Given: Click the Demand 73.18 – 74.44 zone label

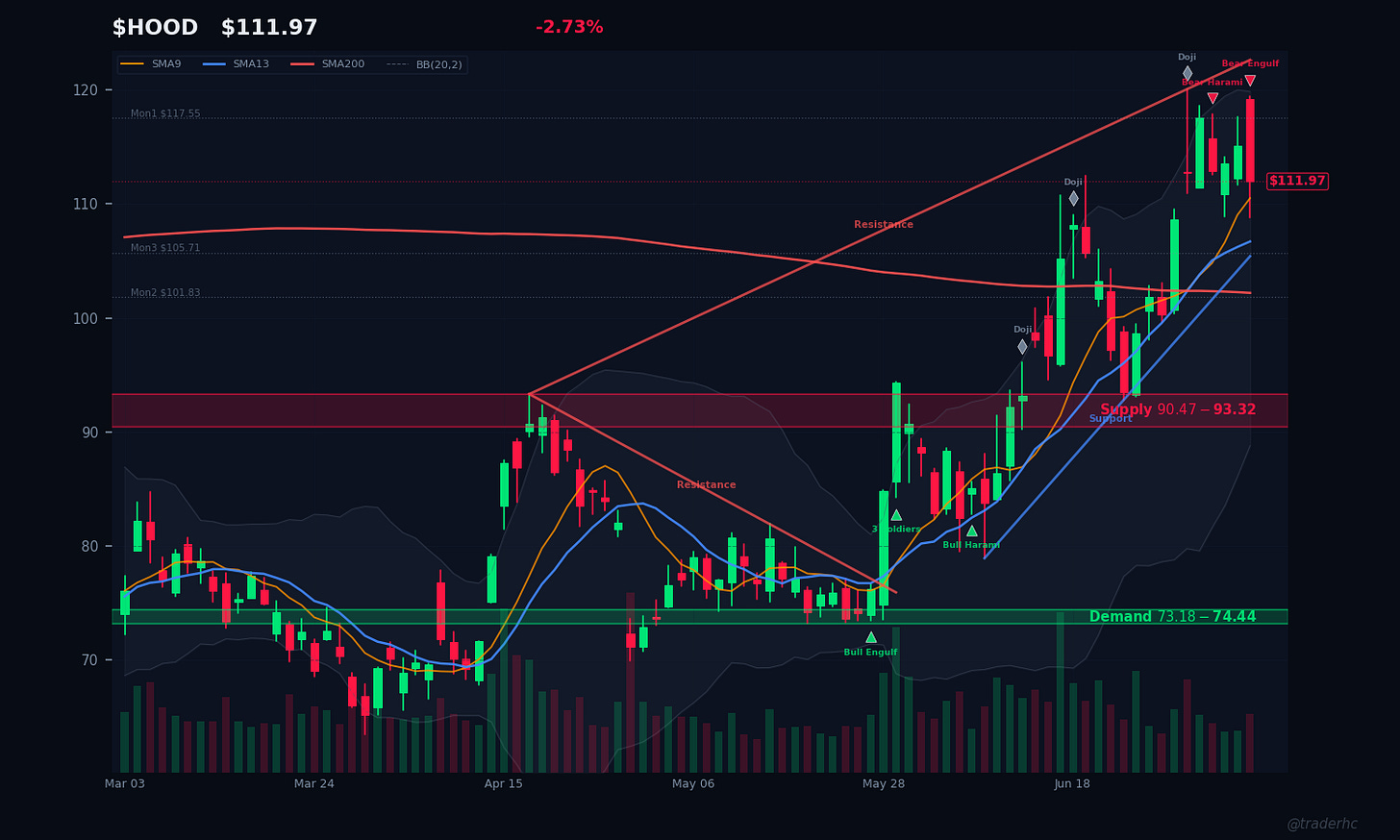Looking at the screenshot, I should pyautogui.click(x=1172, y=617).
